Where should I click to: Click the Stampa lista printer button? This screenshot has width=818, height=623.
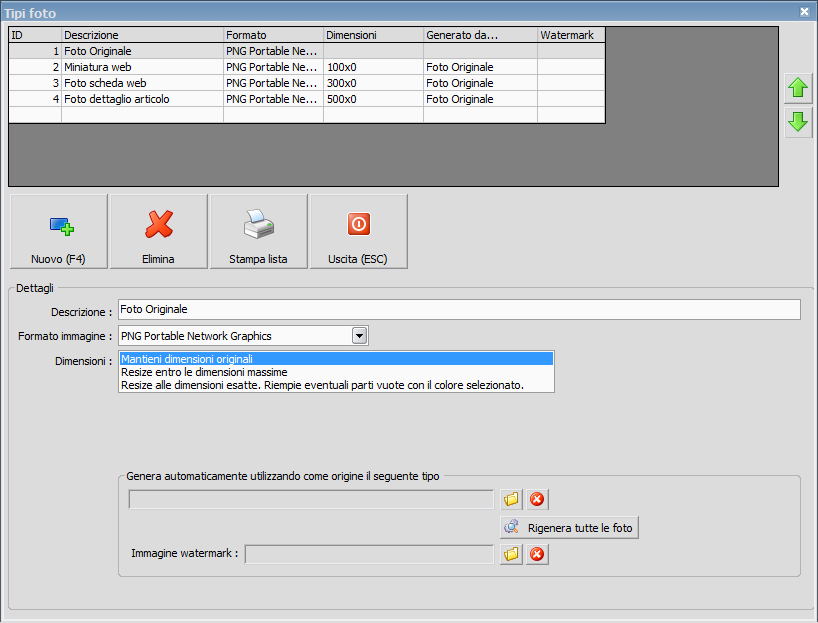(258, 232)
